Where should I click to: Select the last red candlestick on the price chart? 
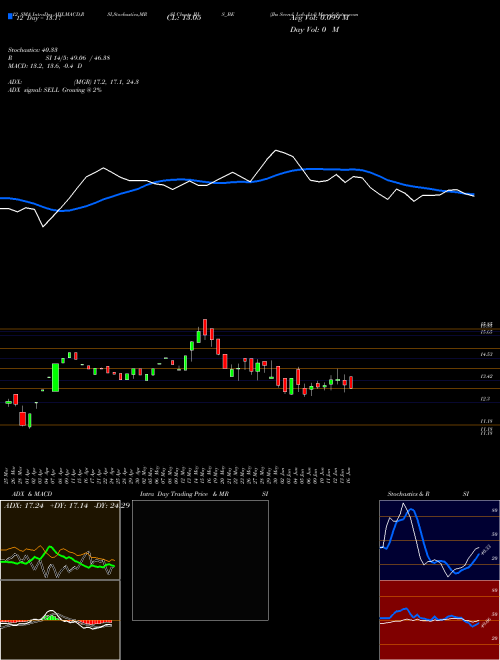click(x=351, y=383)
